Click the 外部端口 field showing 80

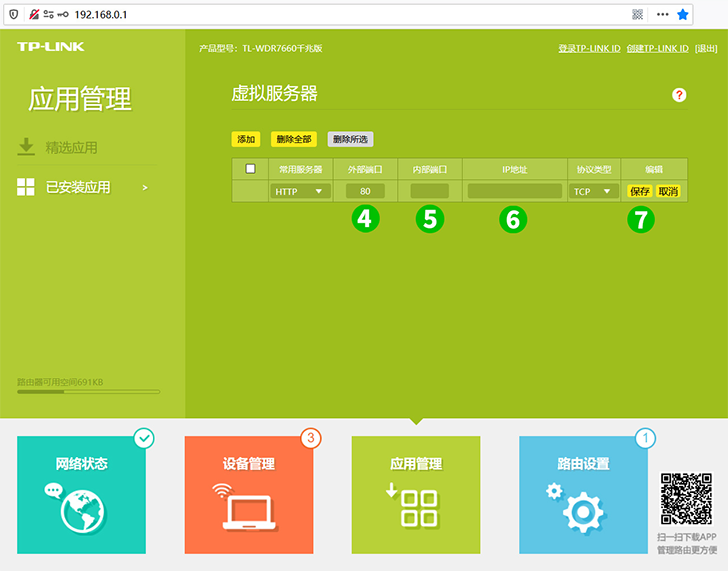(365, 191)
